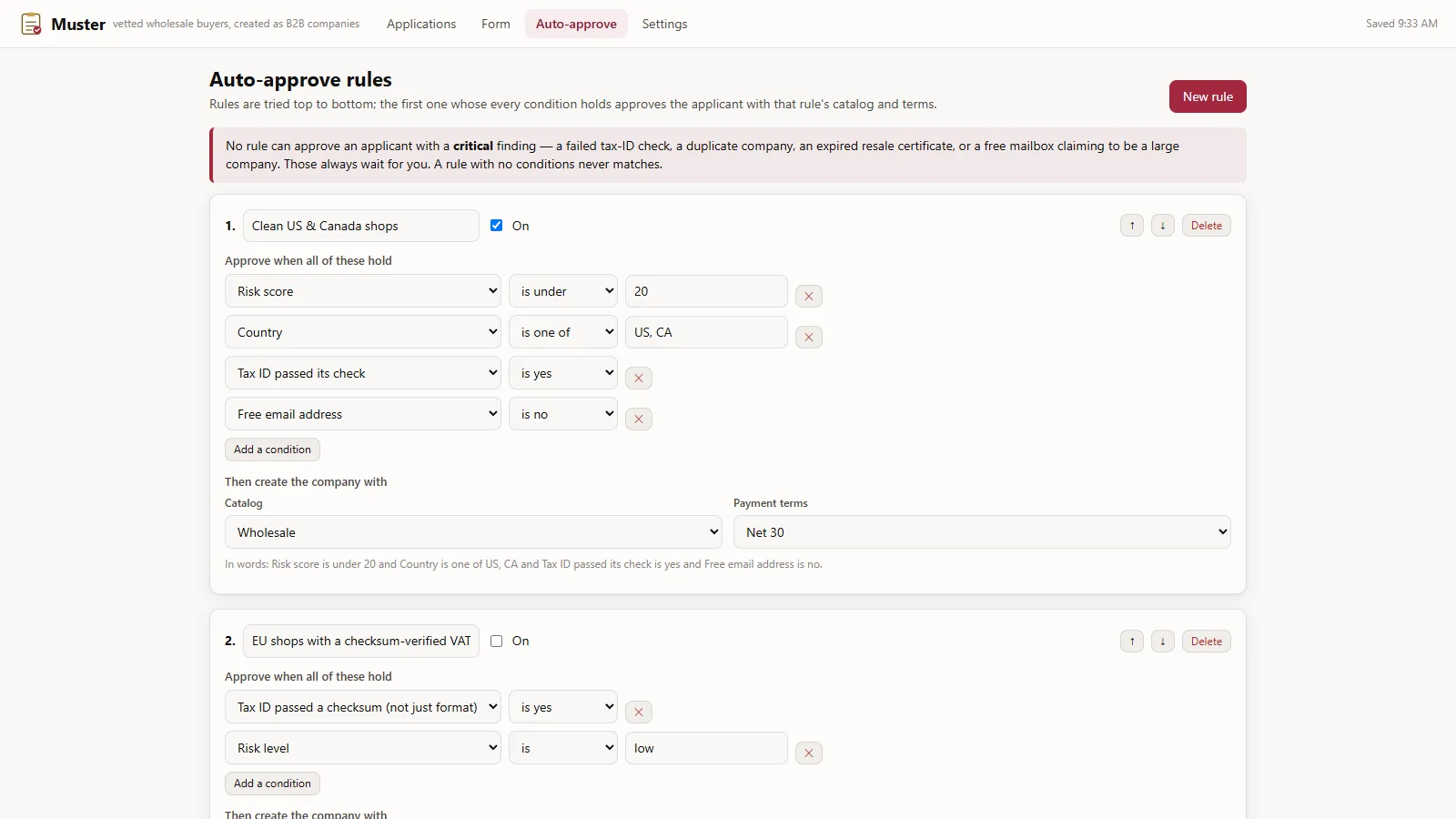Screen dimensions: 1456x819
Task: Disable the Clean US & Canada shops rule
Action: (496, 226)
